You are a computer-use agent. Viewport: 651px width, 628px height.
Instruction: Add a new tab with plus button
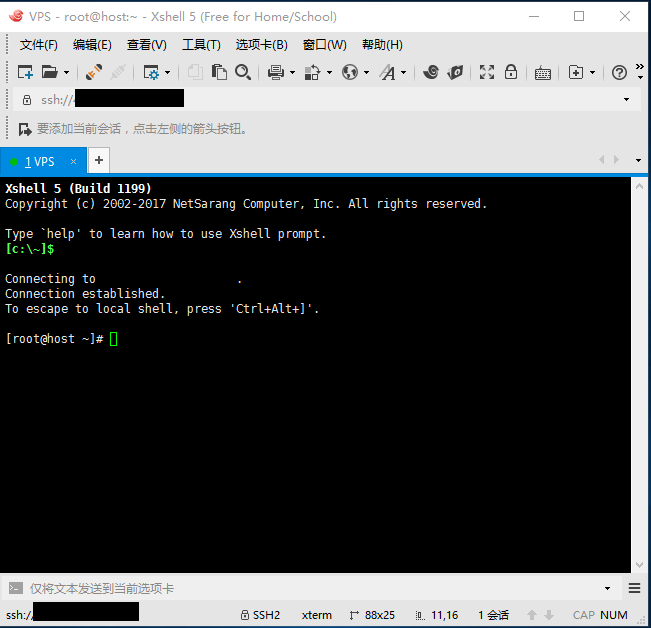coord(99,160)
